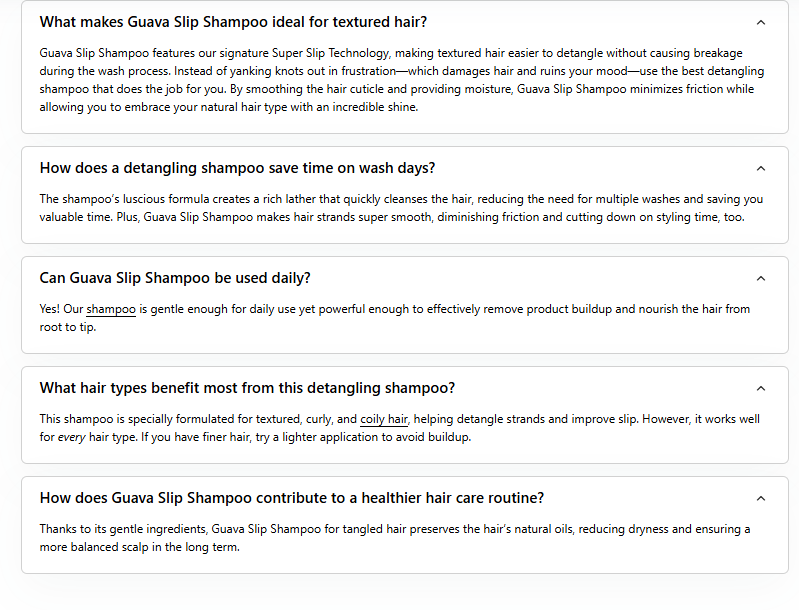Click the italic word 'every'
The image size is (799, 610).
click(x=71, y=438)
